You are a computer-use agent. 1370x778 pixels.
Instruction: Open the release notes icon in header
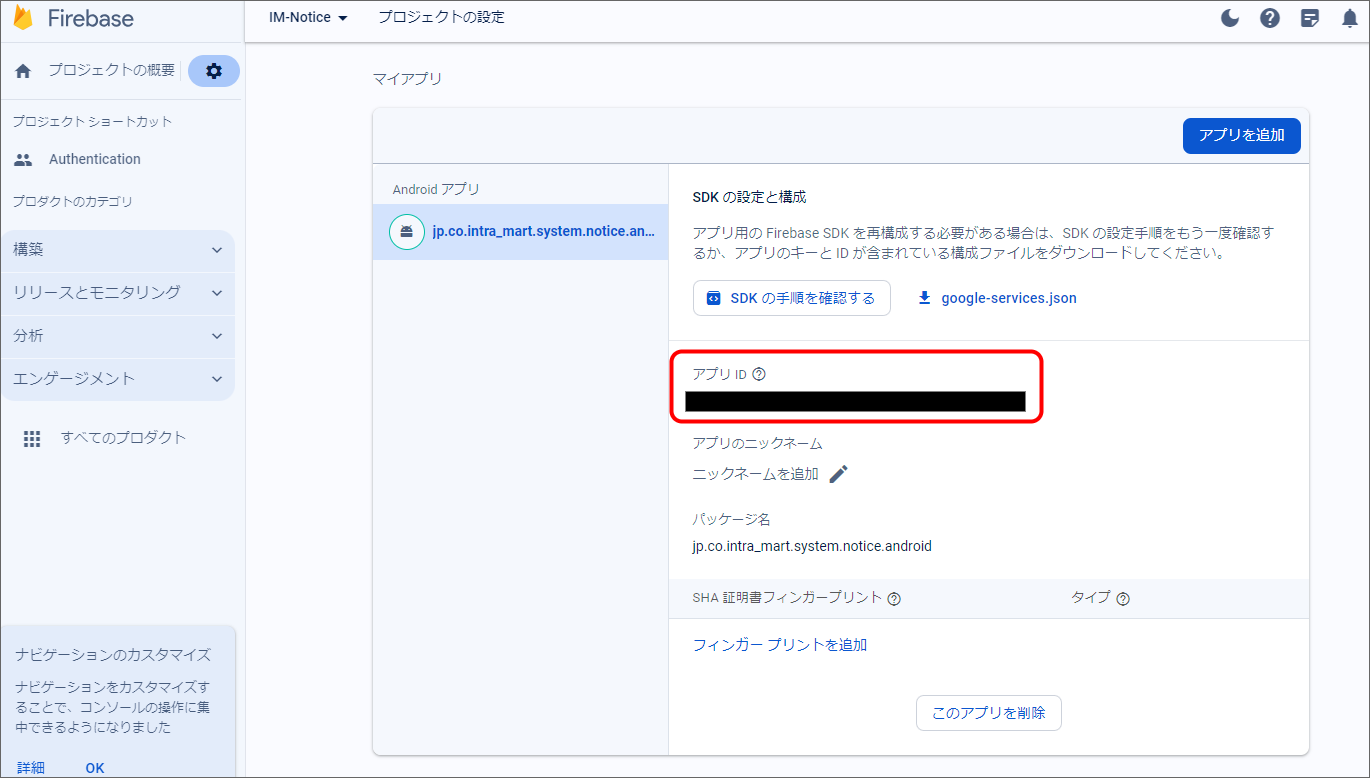tap(1310, 18)
